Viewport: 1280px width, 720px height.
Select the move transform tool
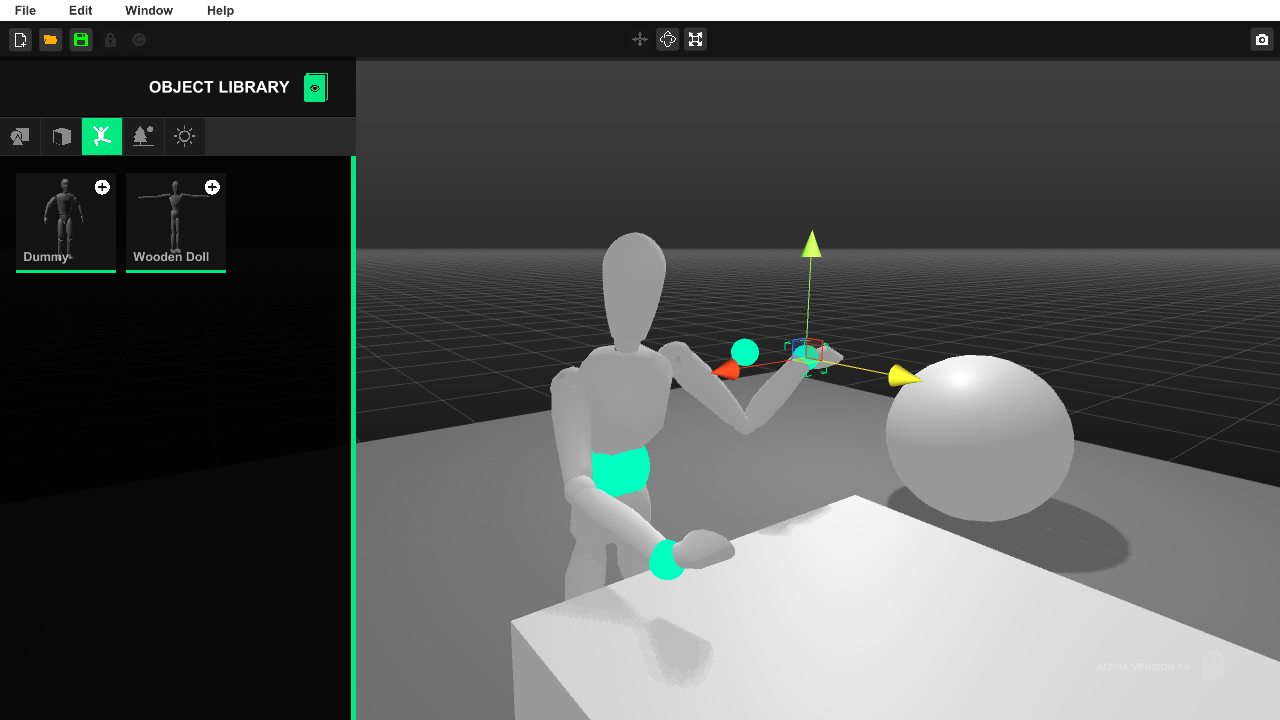click(x=640, y=40)
